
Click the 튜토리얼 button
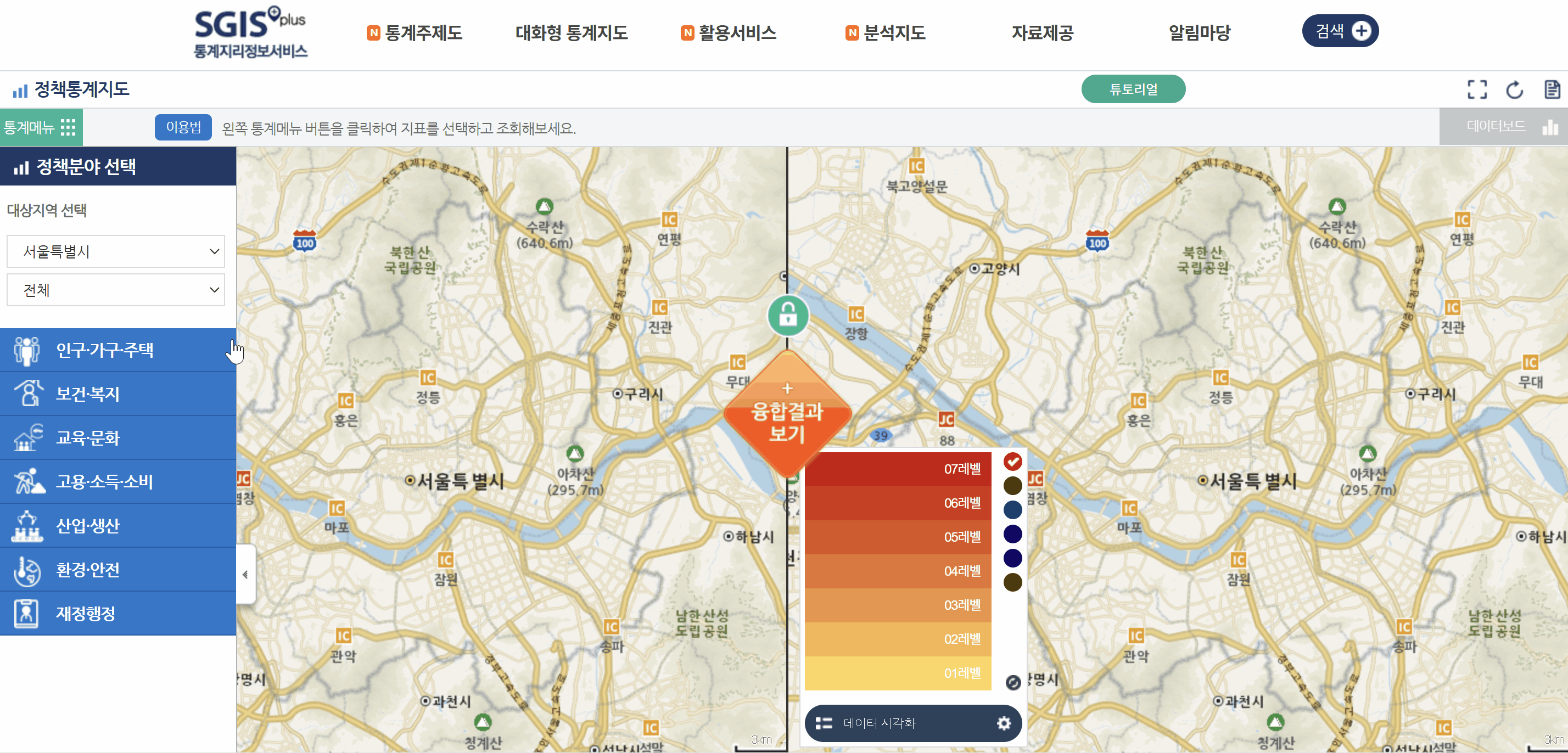pos(1133,89)
